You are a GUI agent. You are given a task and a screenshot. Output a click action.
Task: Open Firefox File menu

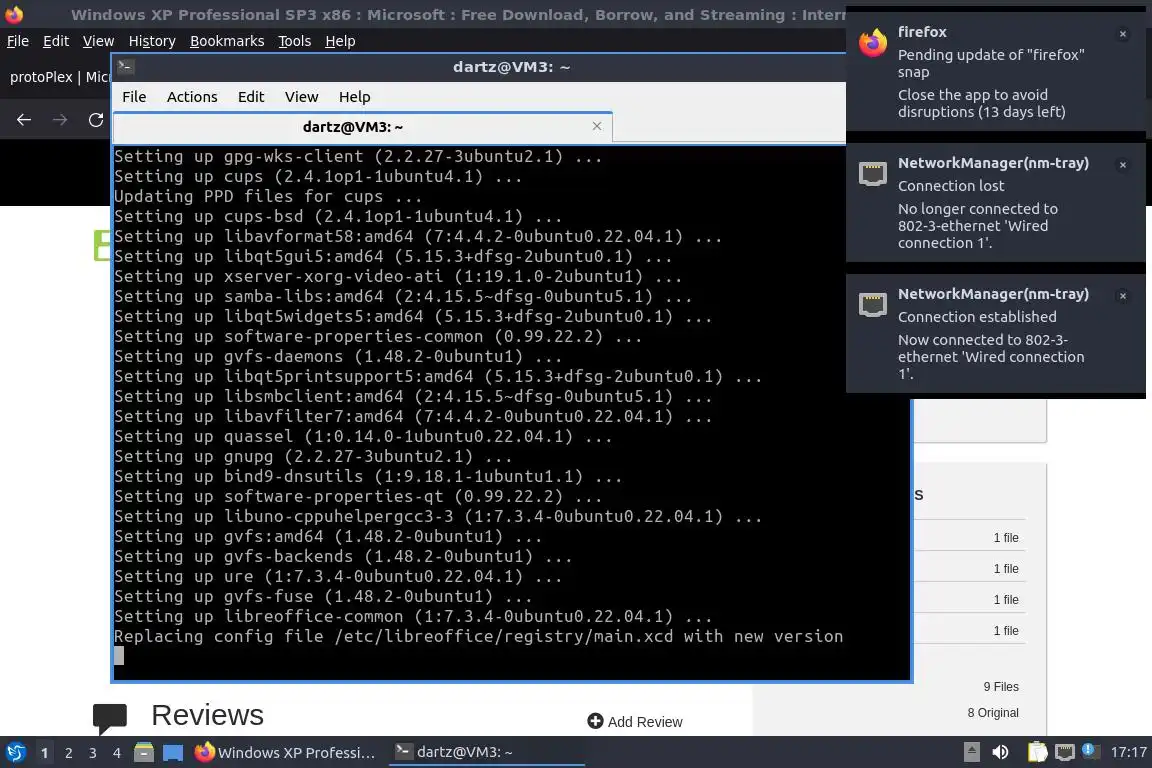pos(18,41)
